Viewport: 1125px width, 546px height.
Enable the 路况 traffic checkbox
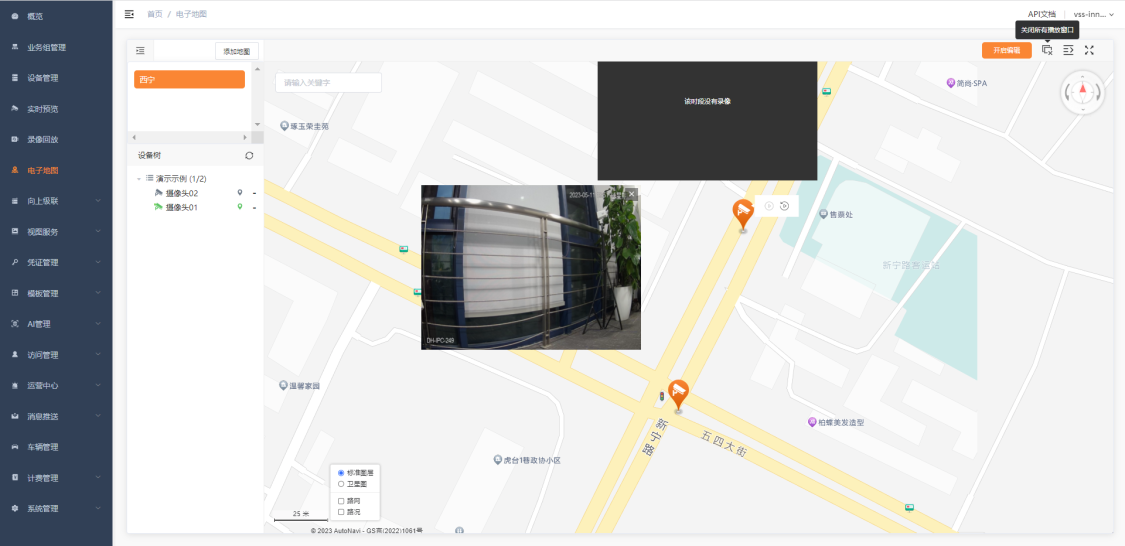[x=341, y=512]
